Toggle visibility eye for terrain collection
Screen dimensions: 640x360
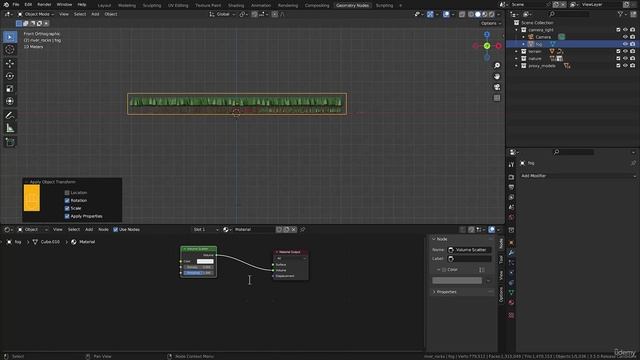[625, 51]
